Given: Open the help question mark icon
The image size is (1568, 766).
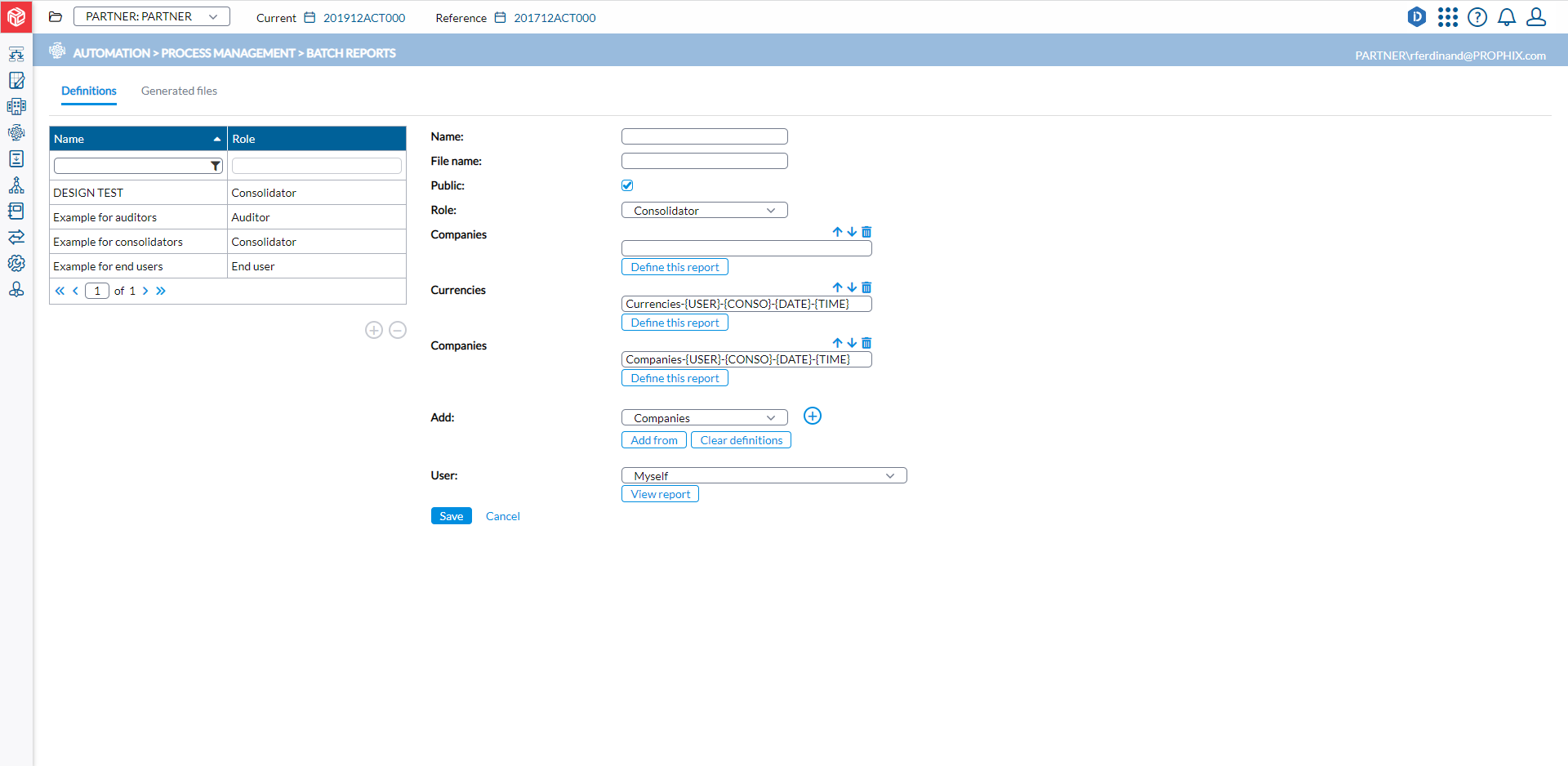Looking at the screenshot, I should pyautogui.click(x=1477, y=17).
